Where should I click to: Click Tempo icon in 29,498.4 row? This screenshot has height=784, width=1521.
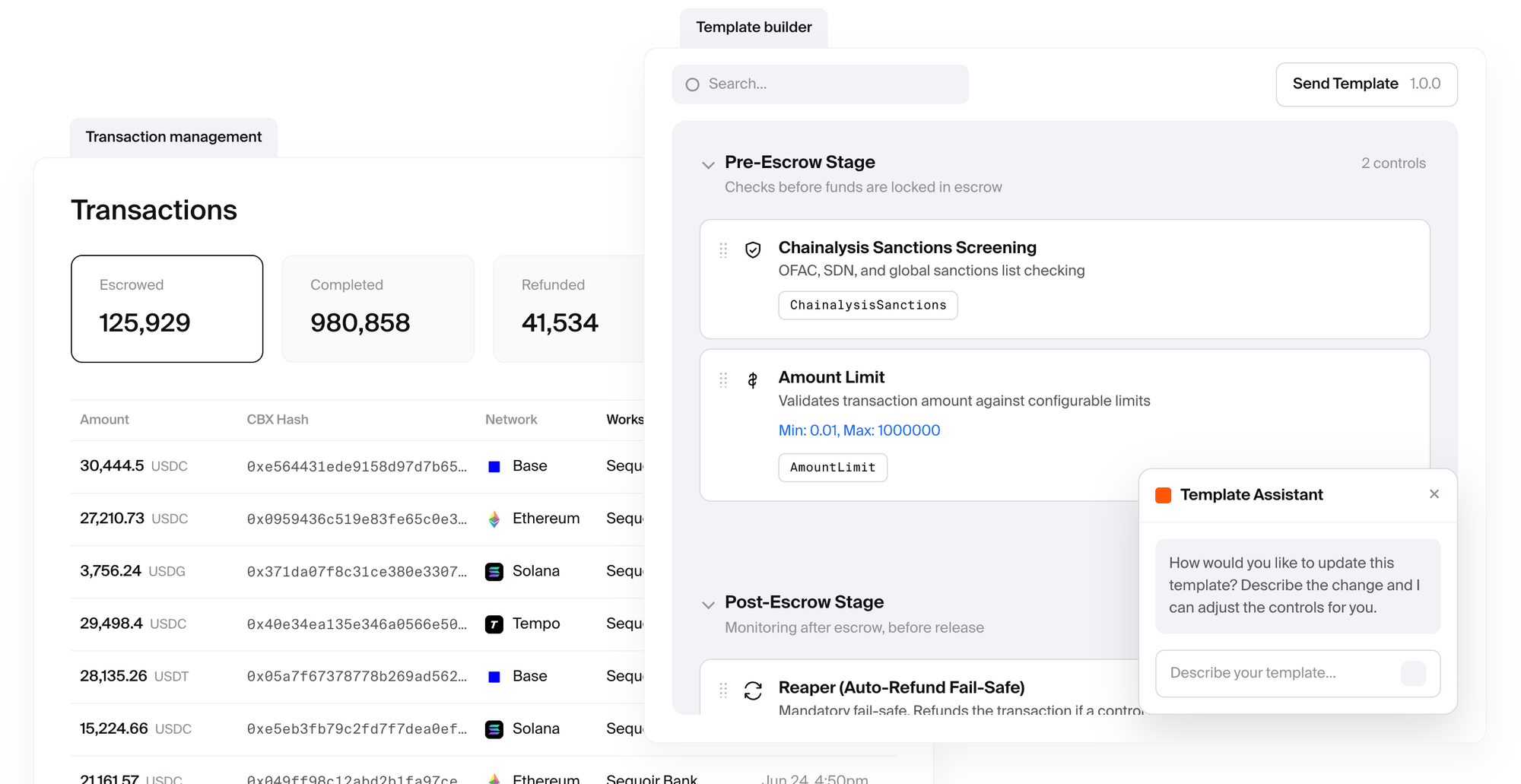494,624
